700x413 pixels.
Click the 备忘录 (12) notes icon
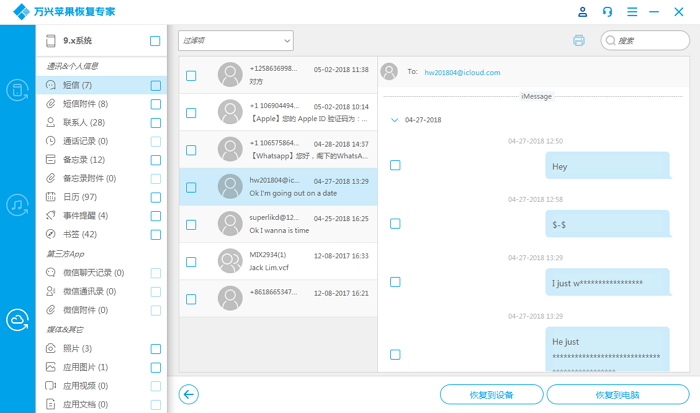pos(51,159)
